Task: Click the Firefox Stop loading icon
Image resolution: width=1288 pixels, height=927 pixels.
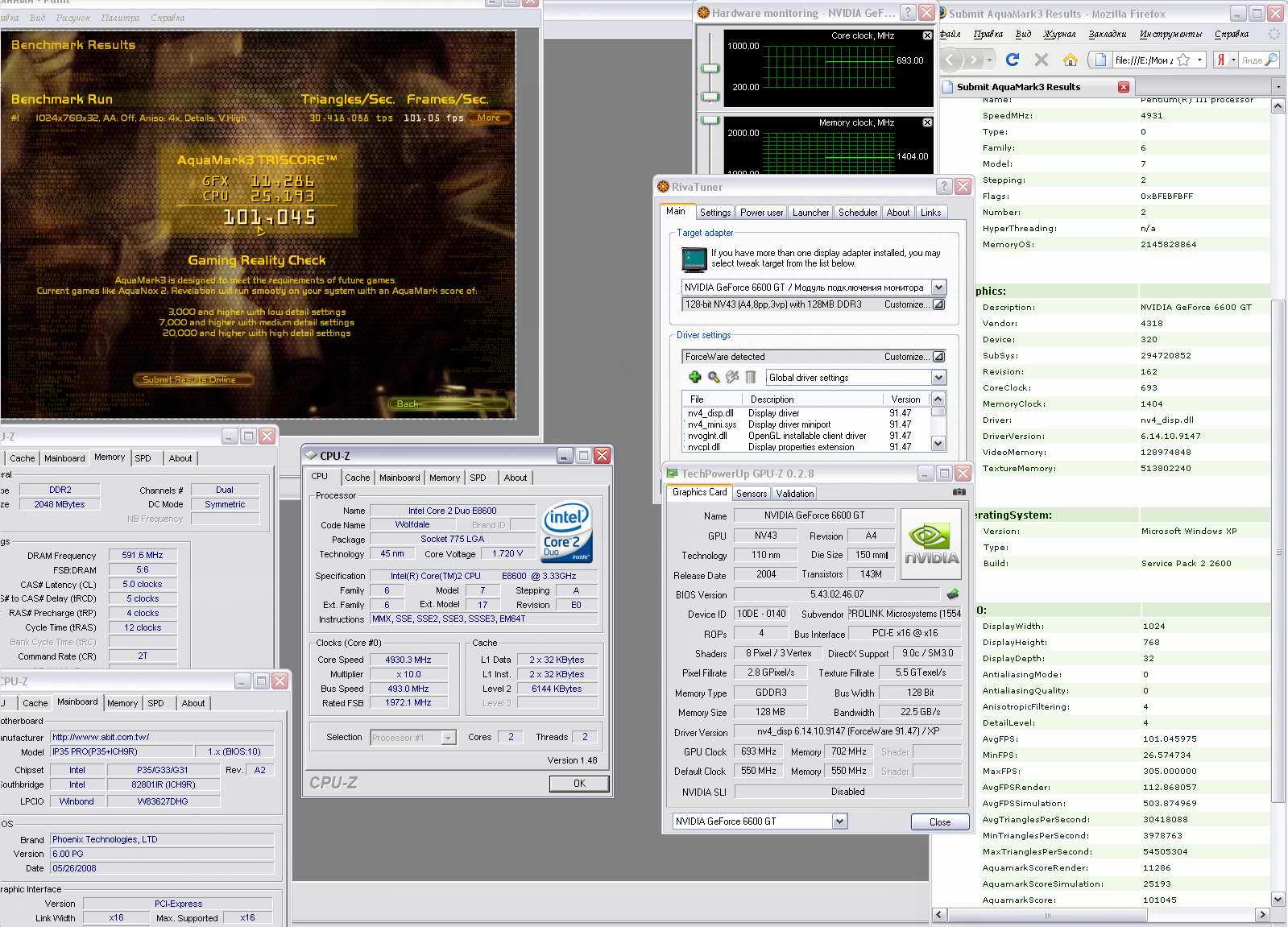Action: click(x=1042, y=60)
